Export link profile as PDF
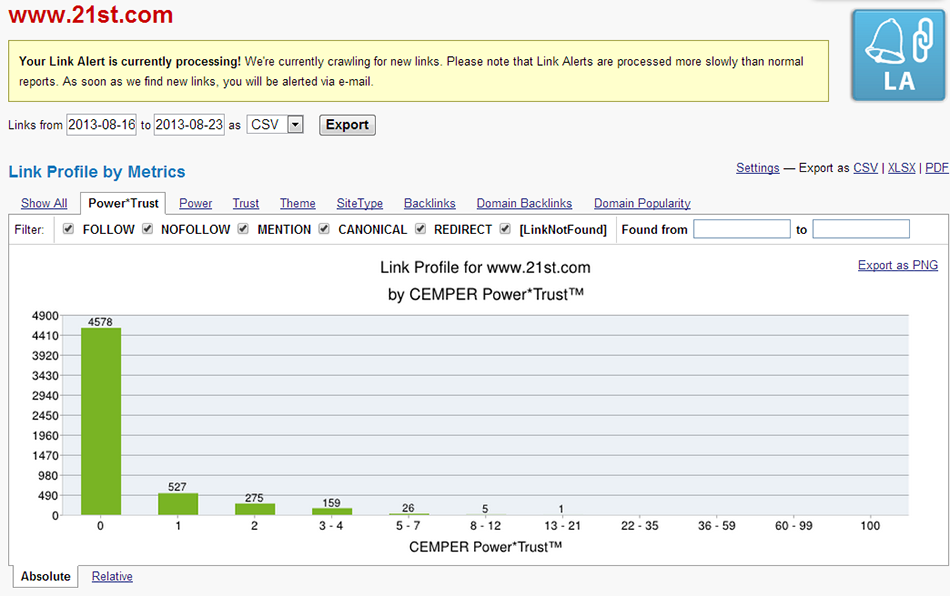The height and width of the screenshot is (596, 950). point(937,168)
